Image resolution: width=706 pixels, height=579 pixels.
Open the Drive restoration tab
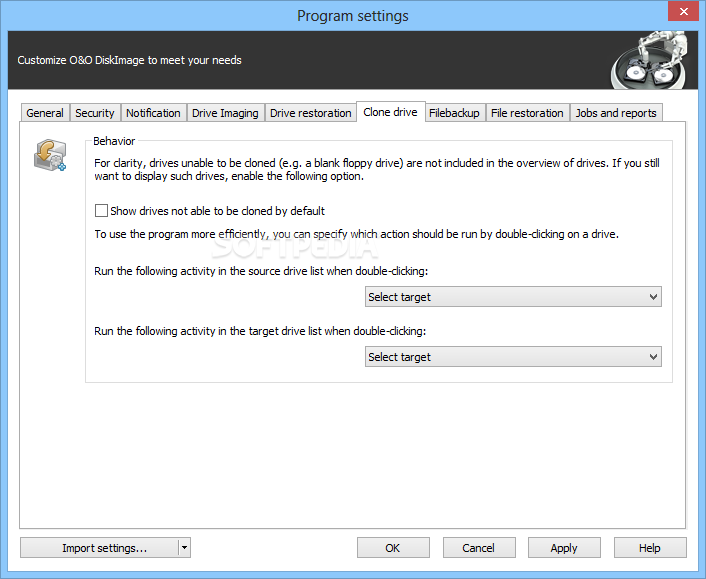coord(311,113)
